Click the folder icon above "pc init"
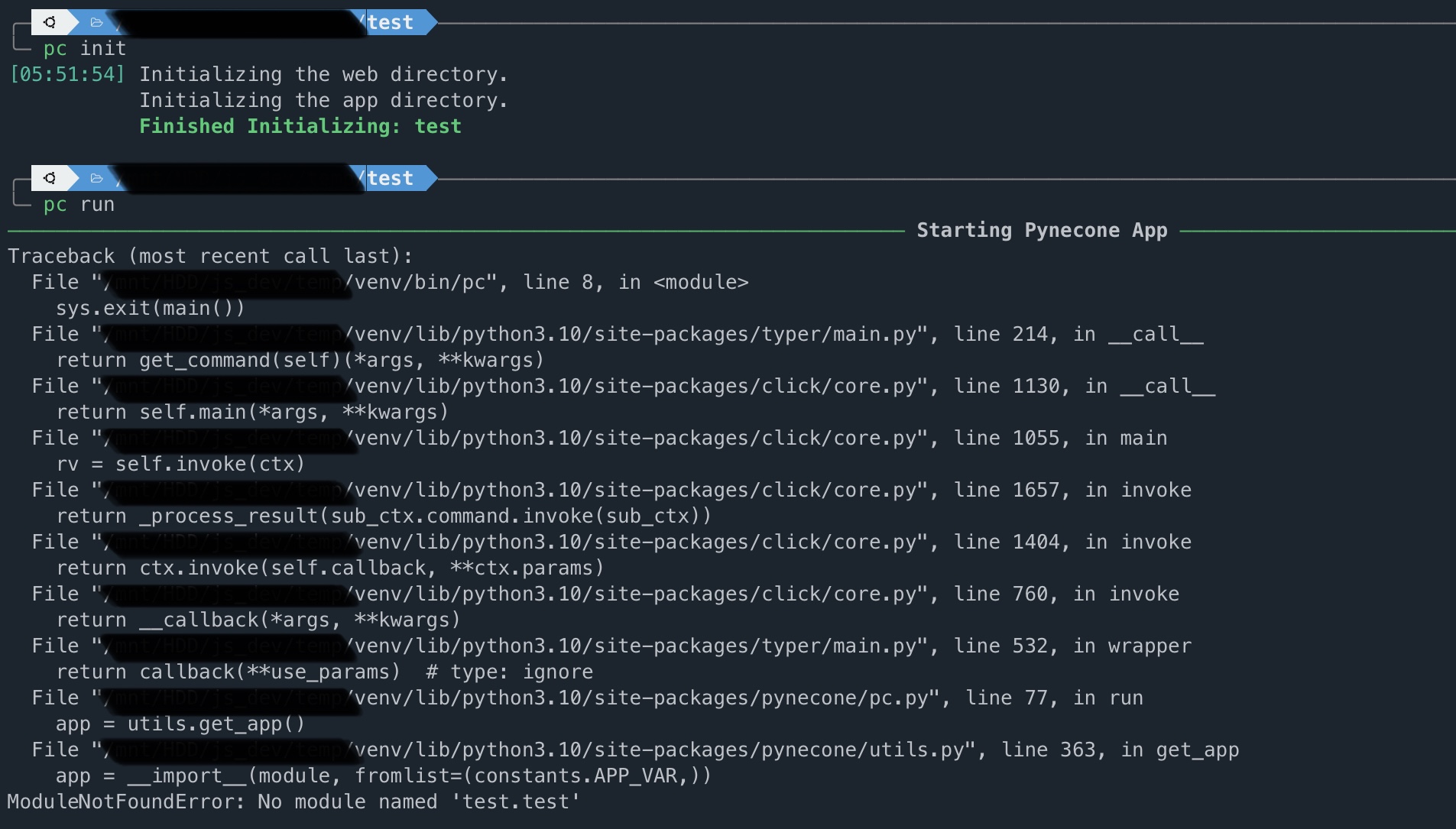 tap(96, 22)
